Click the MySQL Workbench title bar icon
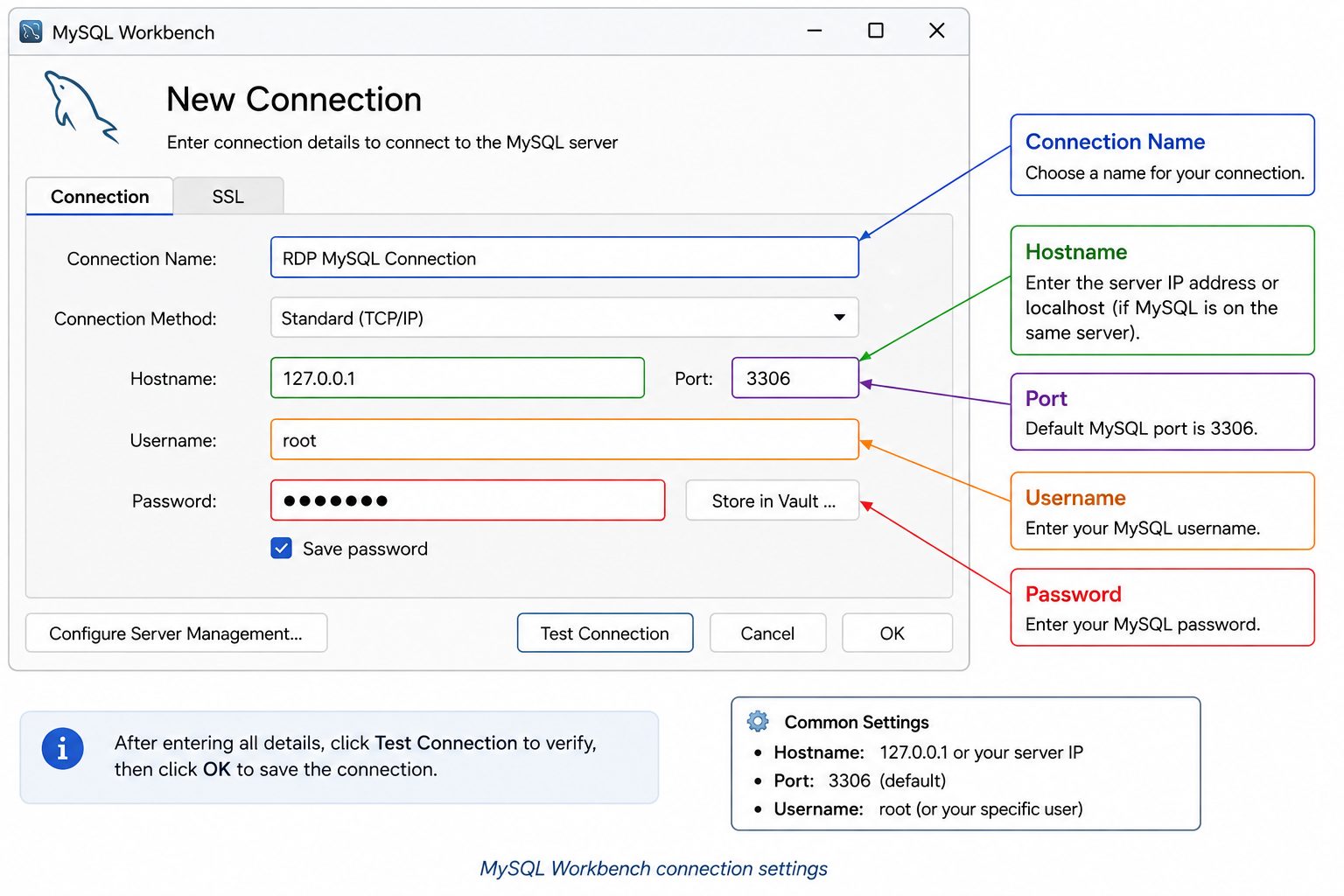 (31, 32)
